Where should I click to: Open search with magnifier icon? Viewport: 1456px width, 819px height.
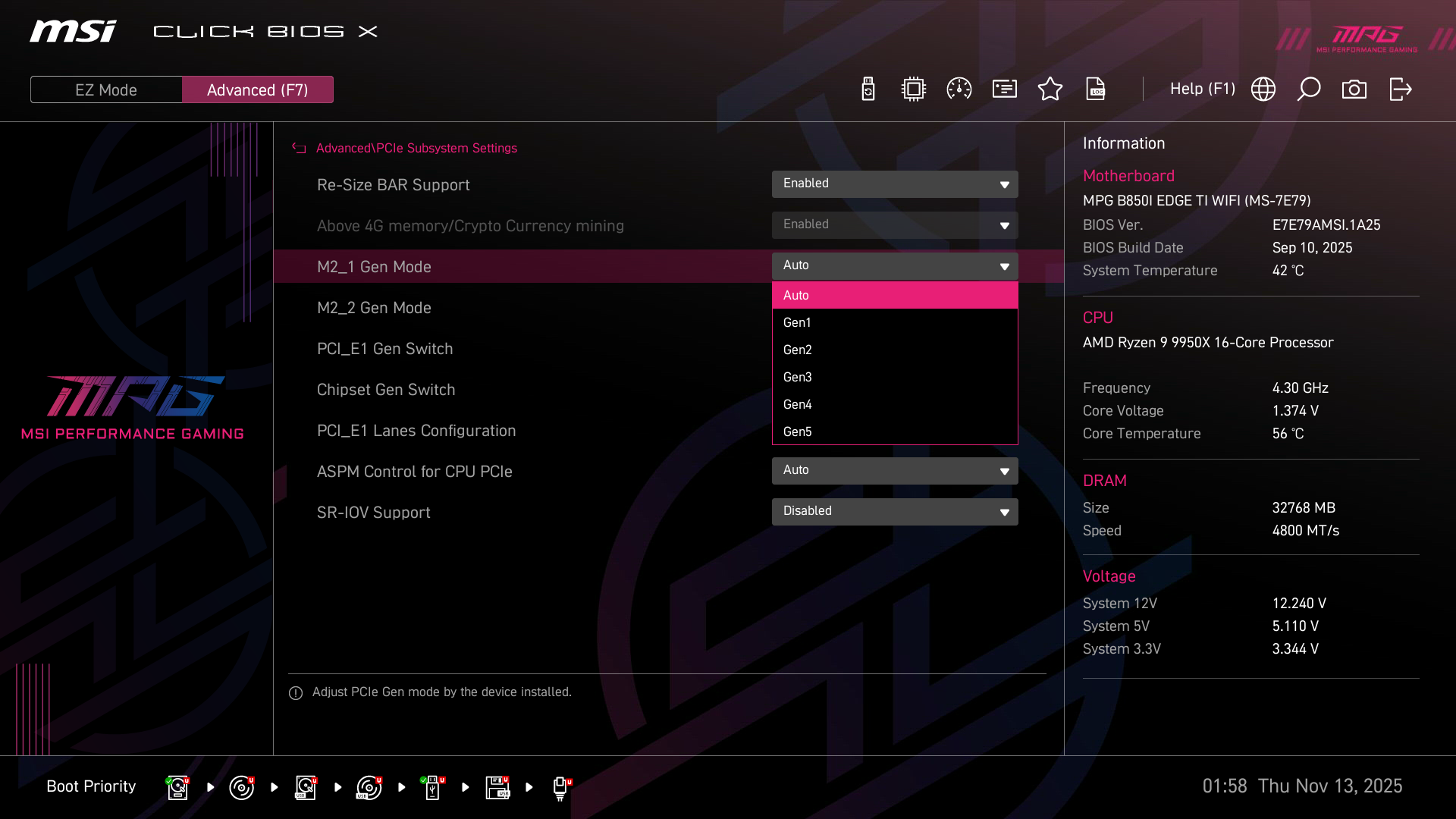click(1309, 89)
